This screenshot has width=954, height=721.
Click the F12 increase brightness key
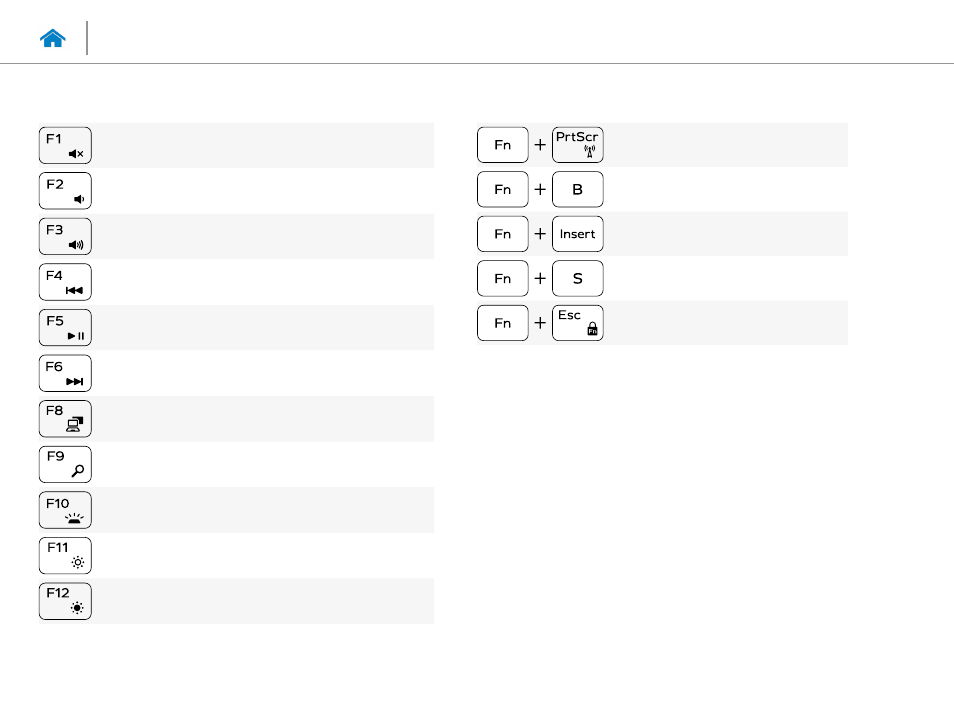[65, 602]
